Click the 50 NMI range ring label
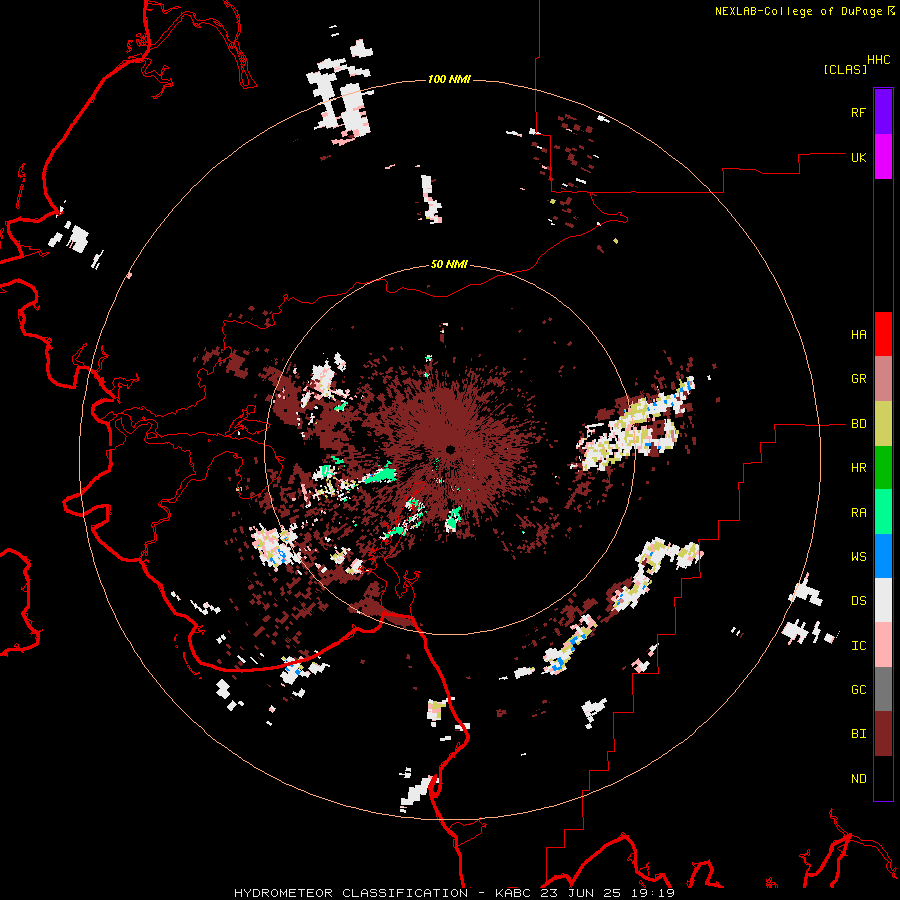This screenshot has width=900, height=900. pyautogui.click(x=449, y=265)
